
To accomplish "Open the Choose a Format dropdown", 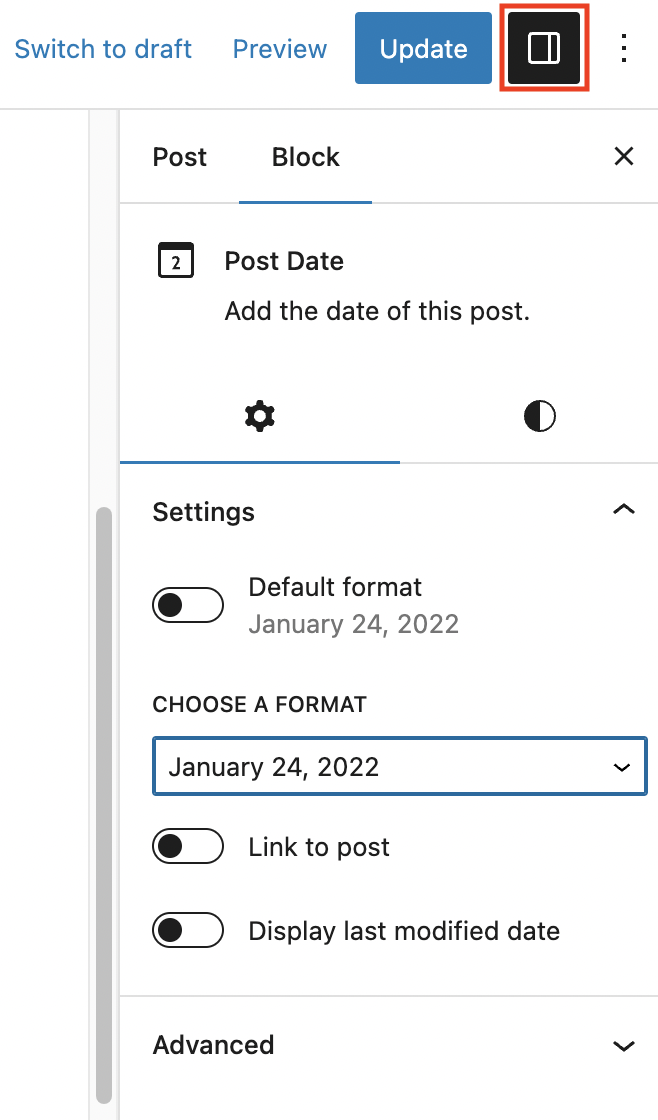I will tap(399, 766).
